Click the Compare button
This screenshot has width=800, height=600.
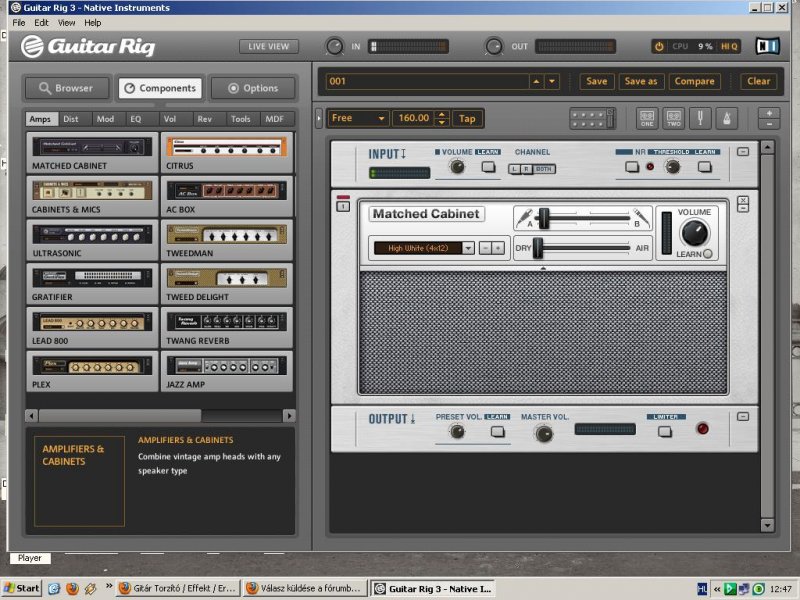click(x=694, y=81)
